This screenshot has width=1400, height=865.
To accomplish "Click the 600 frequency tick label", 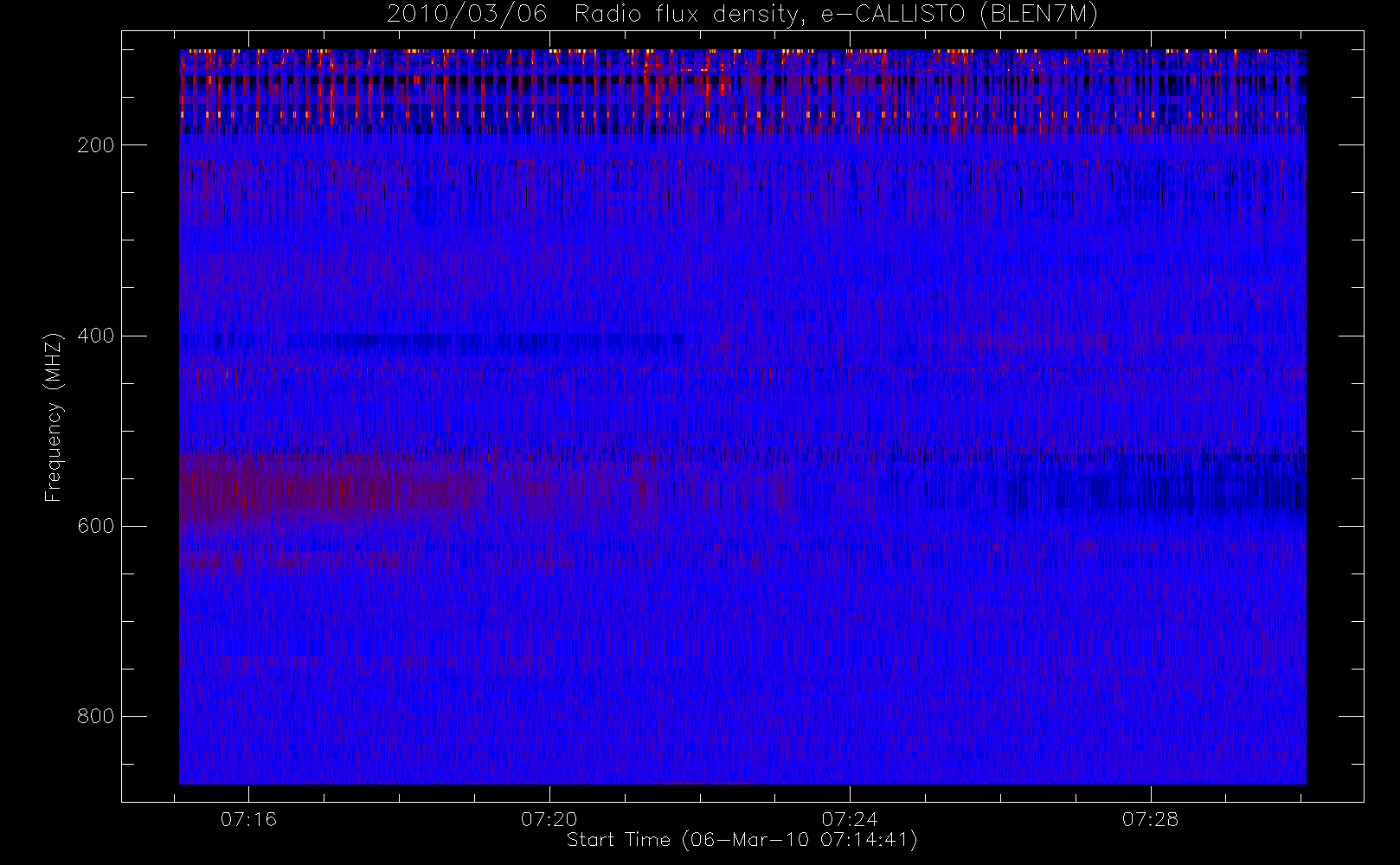I will click(95, 526).
